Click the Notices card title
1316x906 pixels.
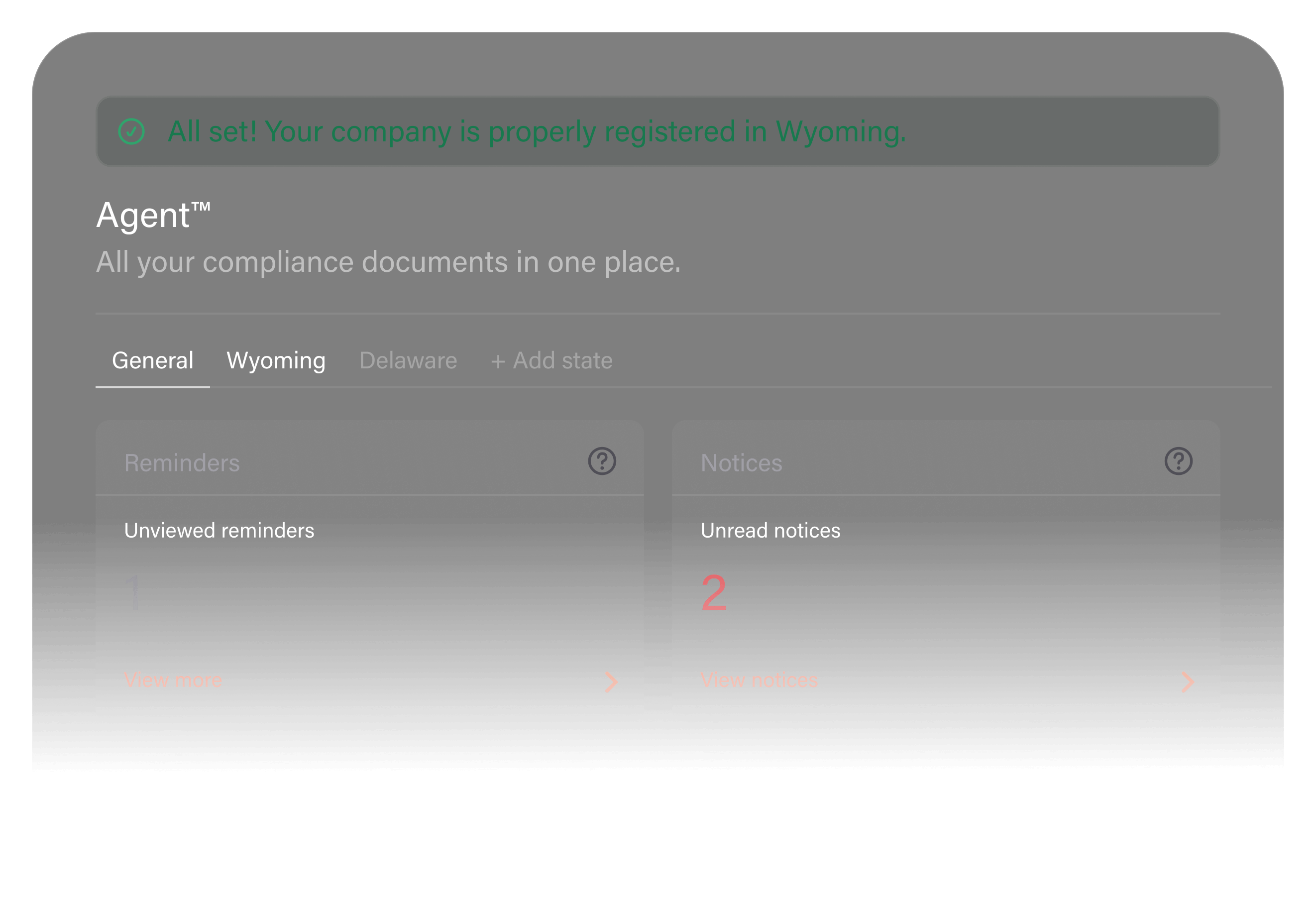click(741, 462)
